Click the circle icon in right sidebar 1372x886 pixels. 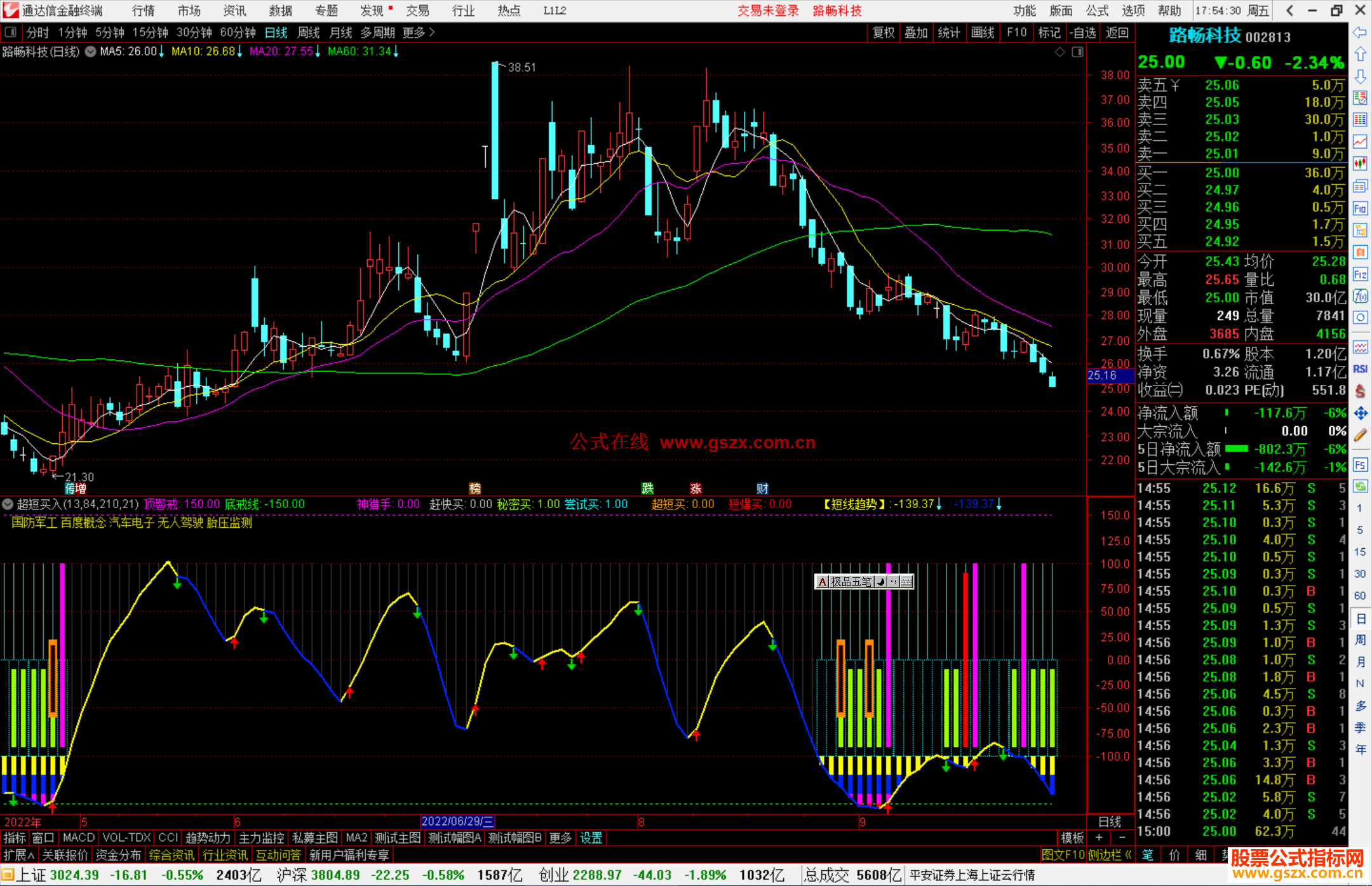pyautogui.click(x=1360, y=318)
